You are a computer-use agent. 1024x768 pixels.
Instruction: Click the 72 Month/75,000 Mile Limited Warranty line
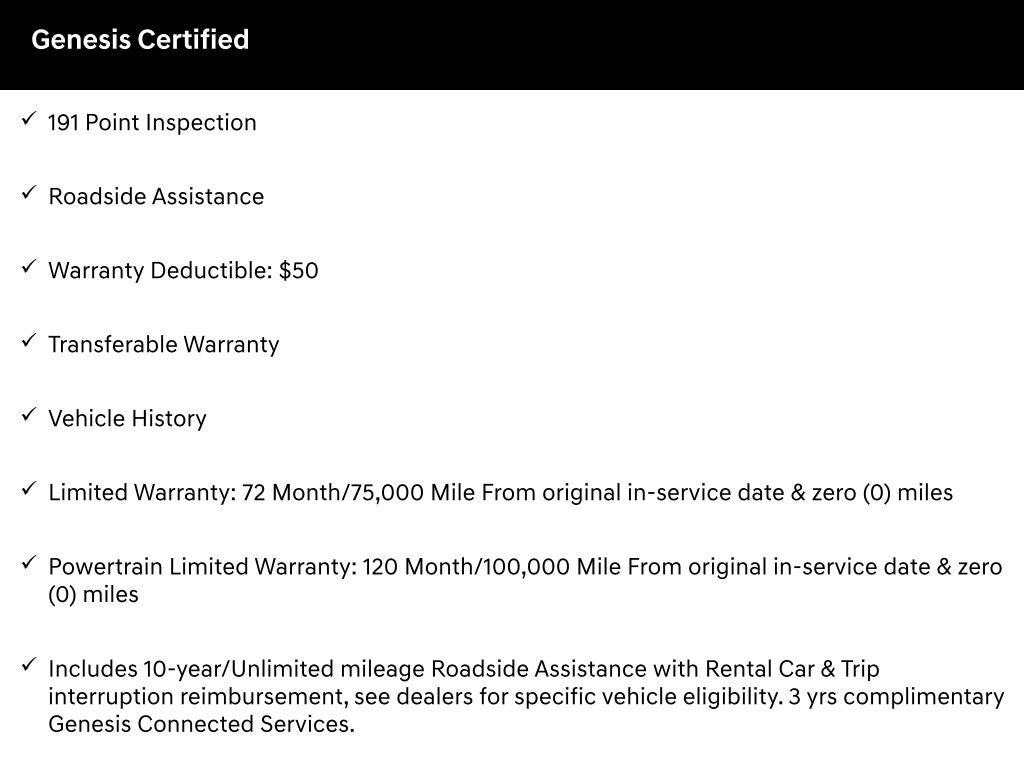click(500, 493)
